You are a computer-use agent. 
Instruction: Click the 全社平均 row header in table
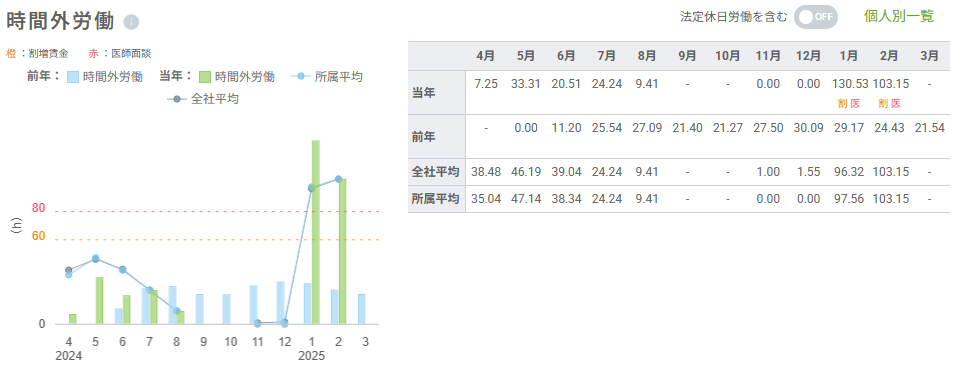tap(437, 172)
